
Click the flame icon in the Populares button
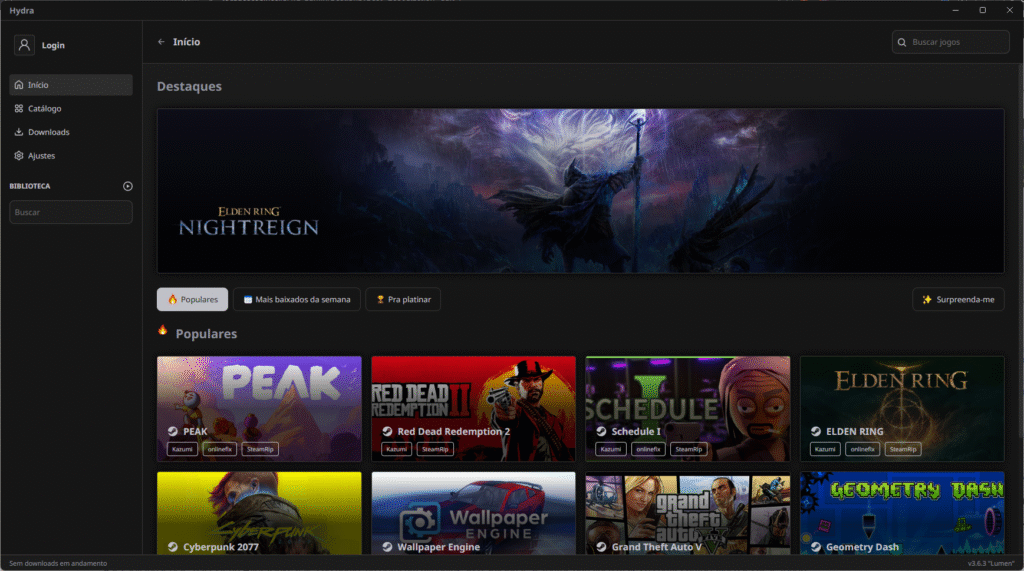point(172,299)
